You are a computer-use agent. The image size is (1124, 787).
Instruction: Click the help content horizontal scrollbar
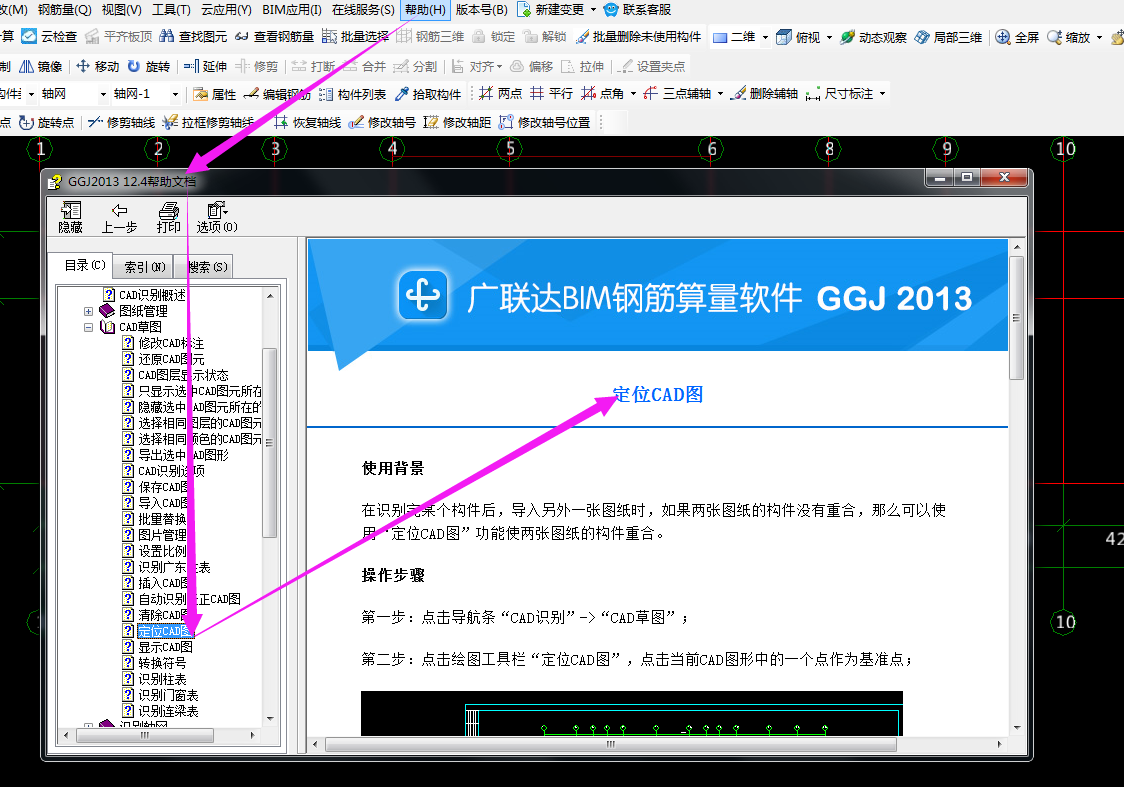pyautogui.click(x=611, y=744)
